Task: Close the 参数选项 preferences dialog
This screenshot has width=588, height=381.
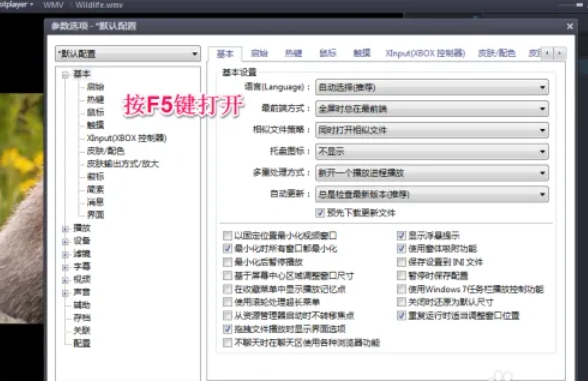Action: pos(570,26)
